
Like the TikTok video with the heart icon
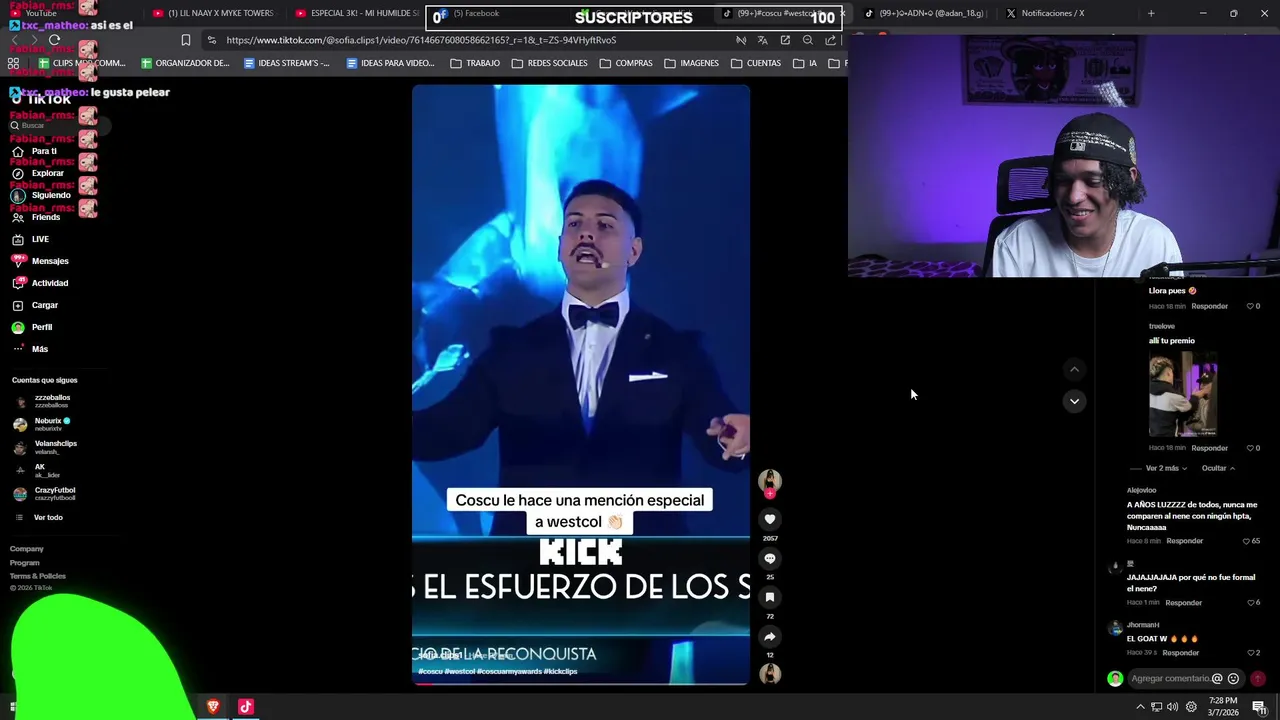tap(770, 519)
